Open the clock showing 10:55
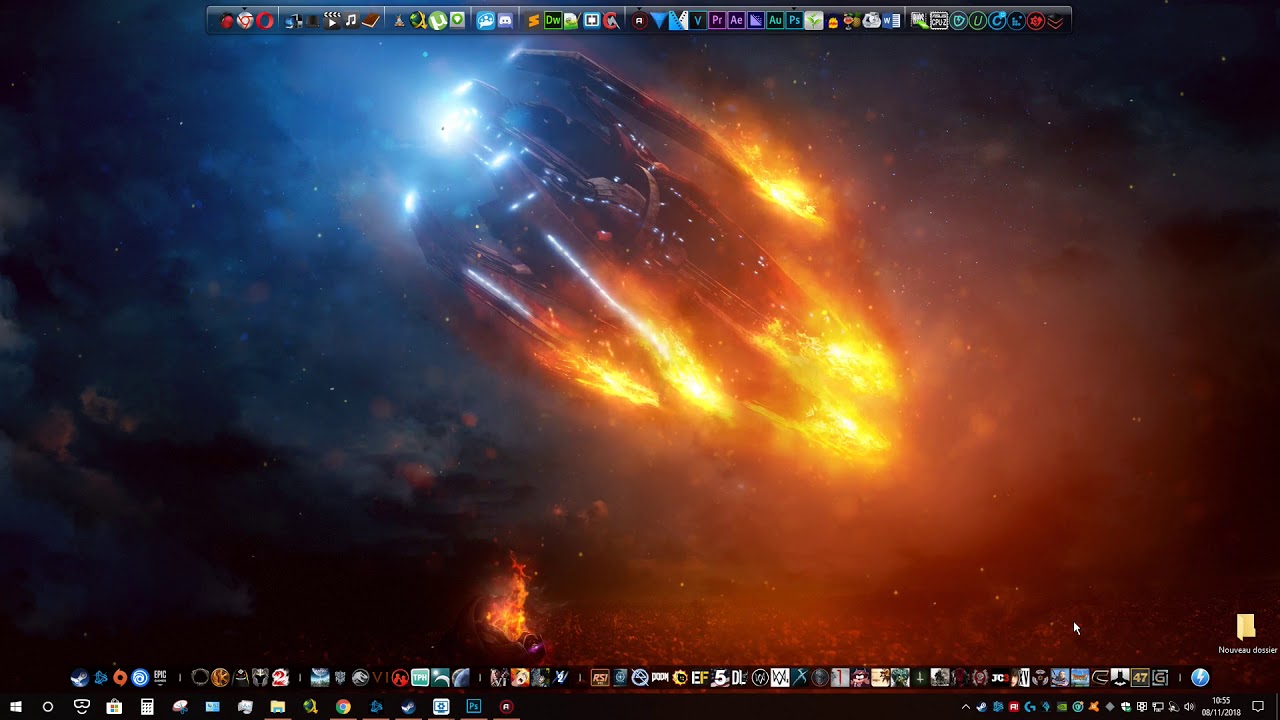1280x720 pixels. coord(1221,706)
